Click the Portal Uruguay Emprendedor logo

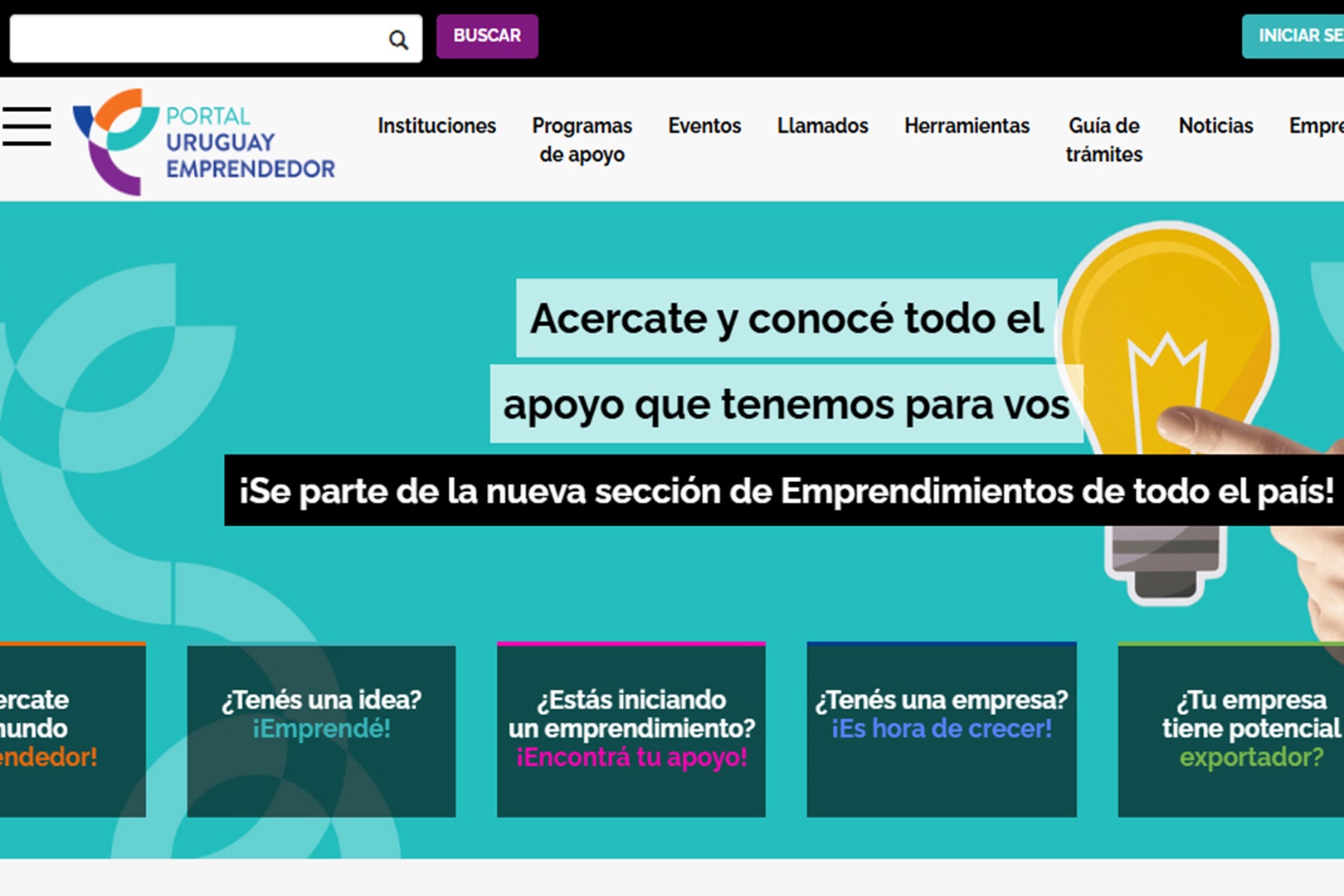[x=204, y=142]
